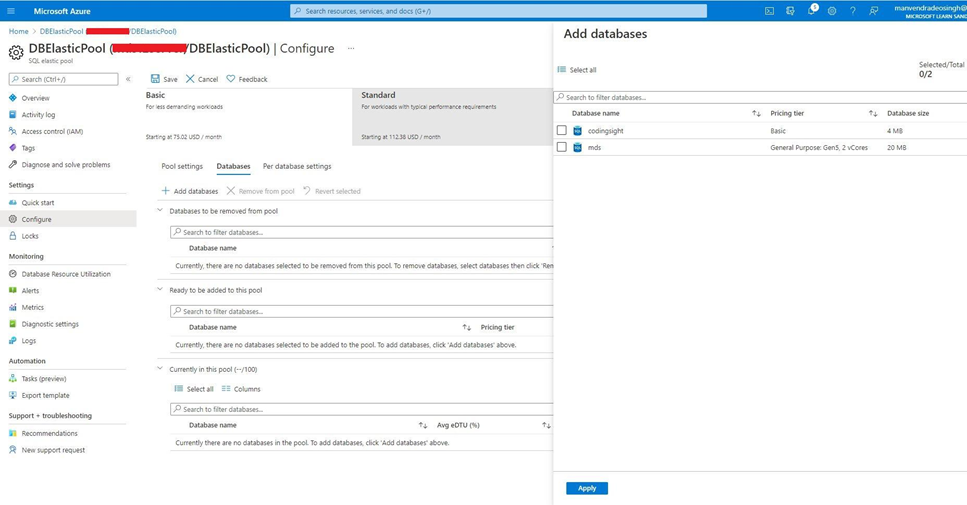Click the codingsight database name

click(x=606, y=131)
